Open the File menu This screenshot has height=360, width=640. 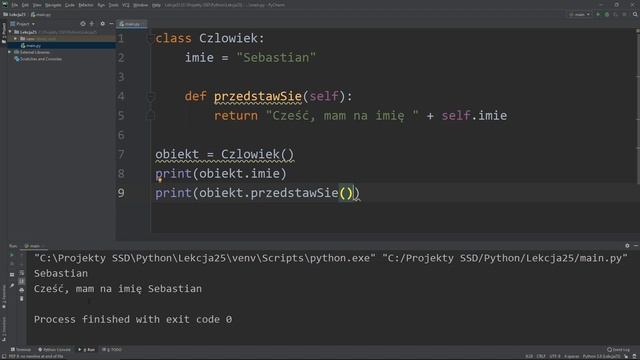(15, 5)
